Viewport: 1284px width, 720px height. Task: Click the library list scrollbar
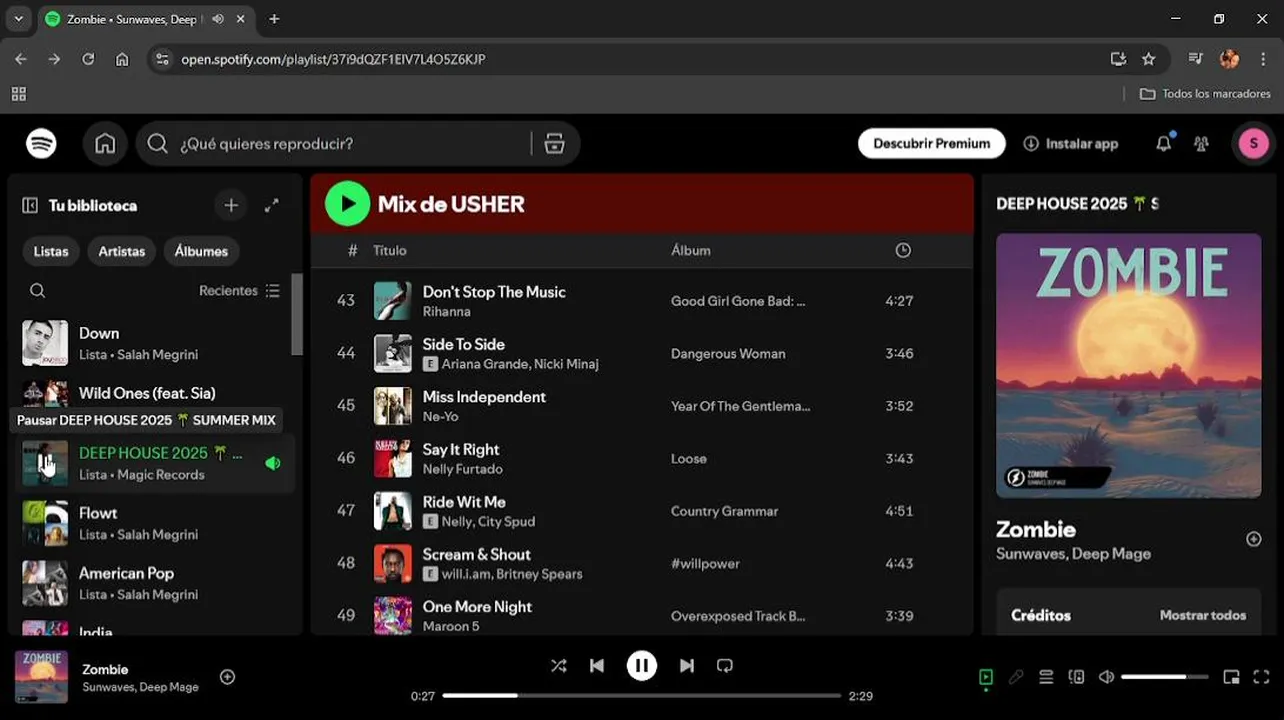point(296,314)
